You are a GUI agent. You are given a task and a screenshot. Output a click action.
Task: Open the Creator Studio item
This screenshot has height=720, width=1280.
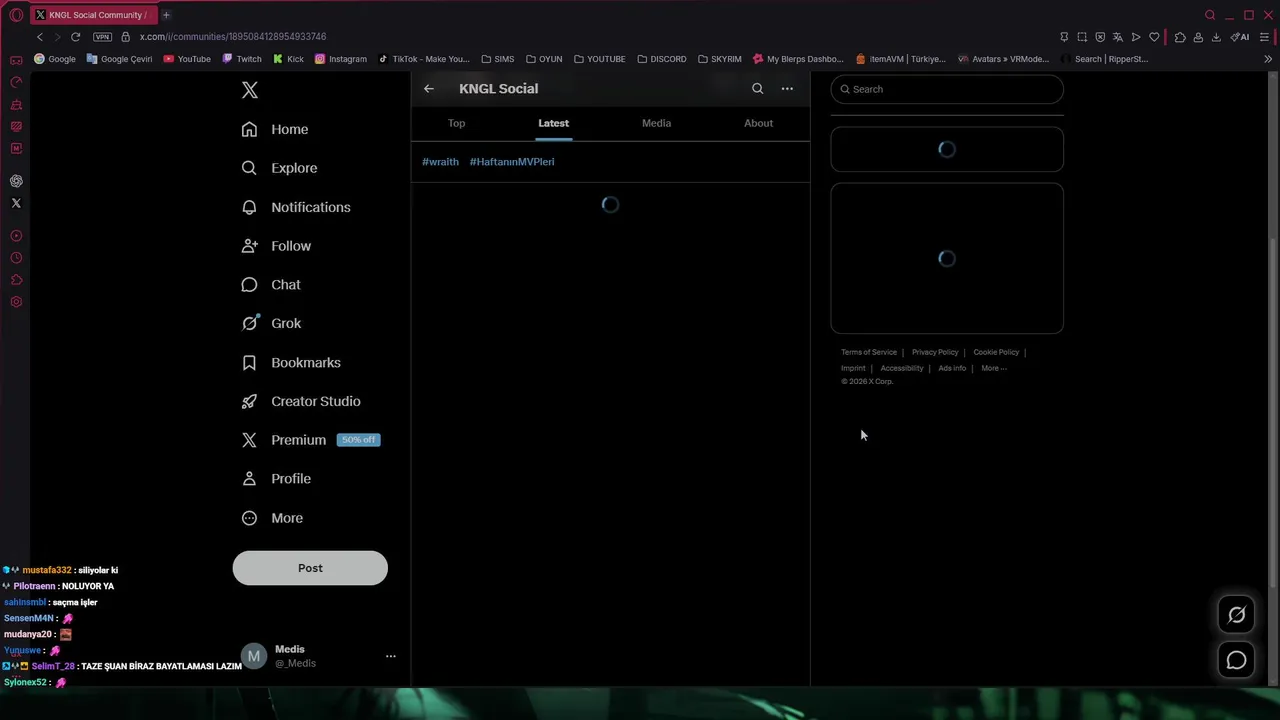click(301, 401)
